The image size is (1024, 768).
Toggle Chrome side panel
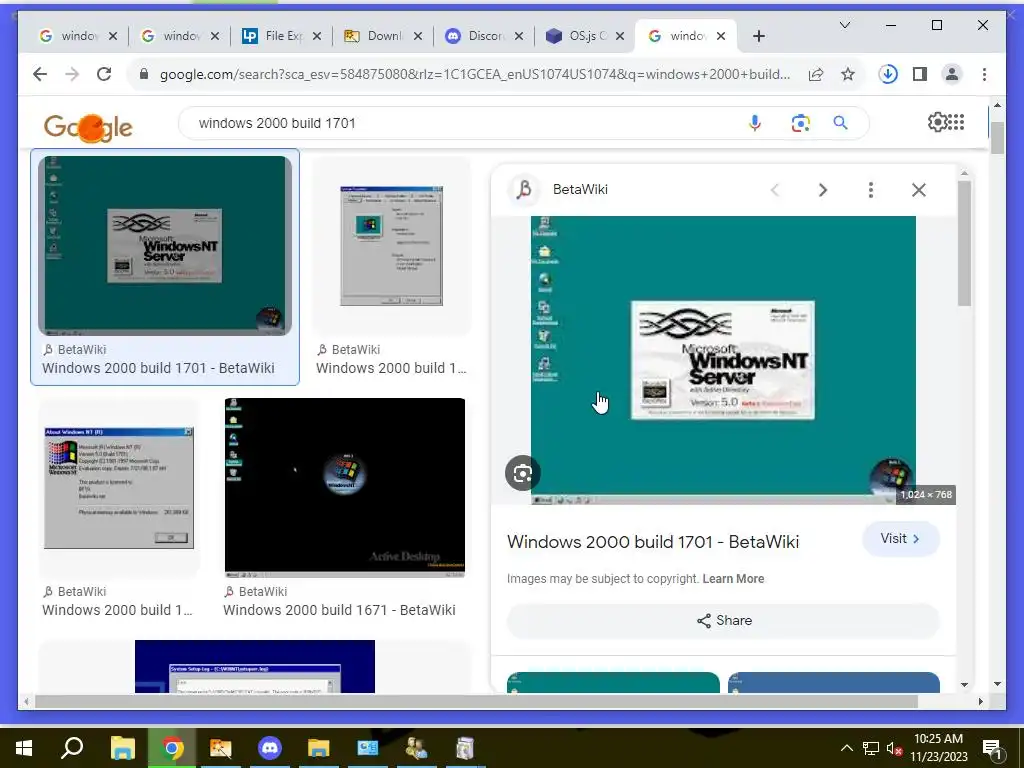pos(920,74)
